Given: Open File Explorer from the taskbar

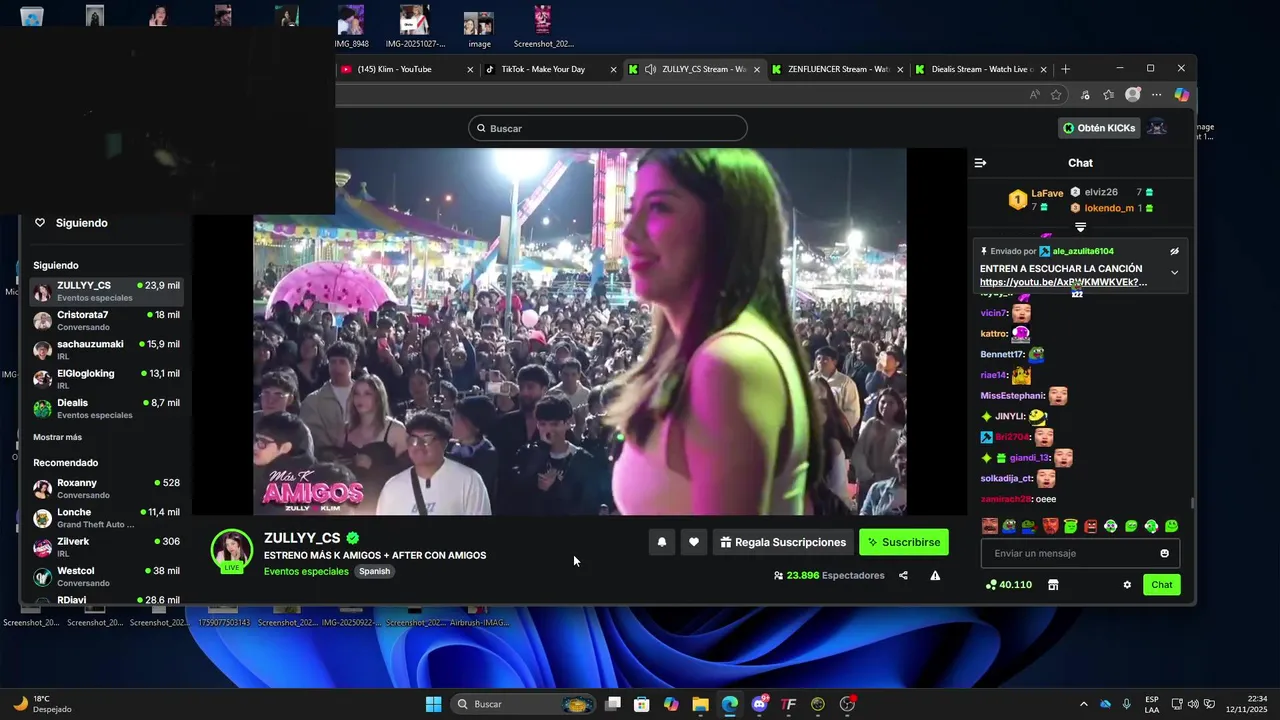Looking at the screenshot, I should click(701, 704).
